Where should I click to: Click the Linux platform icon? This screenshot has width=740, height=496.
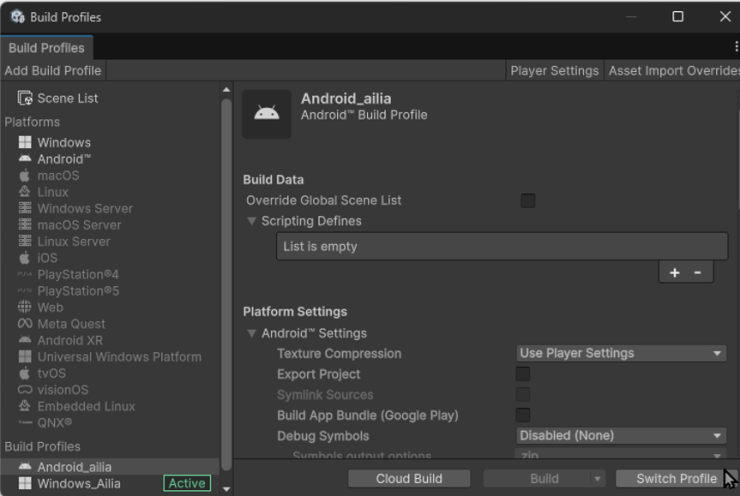coord(25,192)
